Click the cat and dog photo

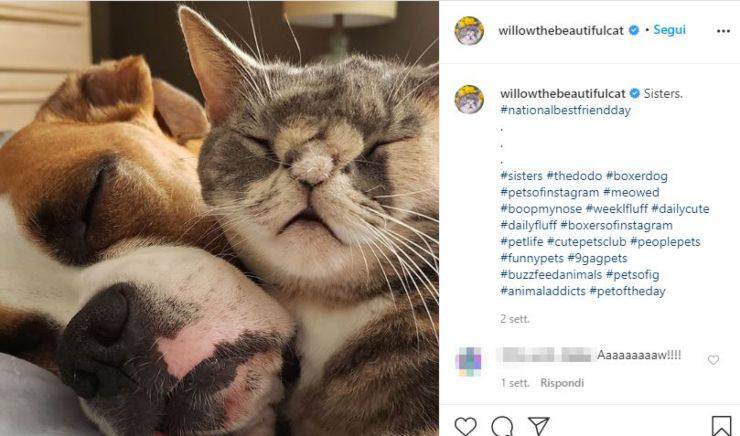pos(219,218)
